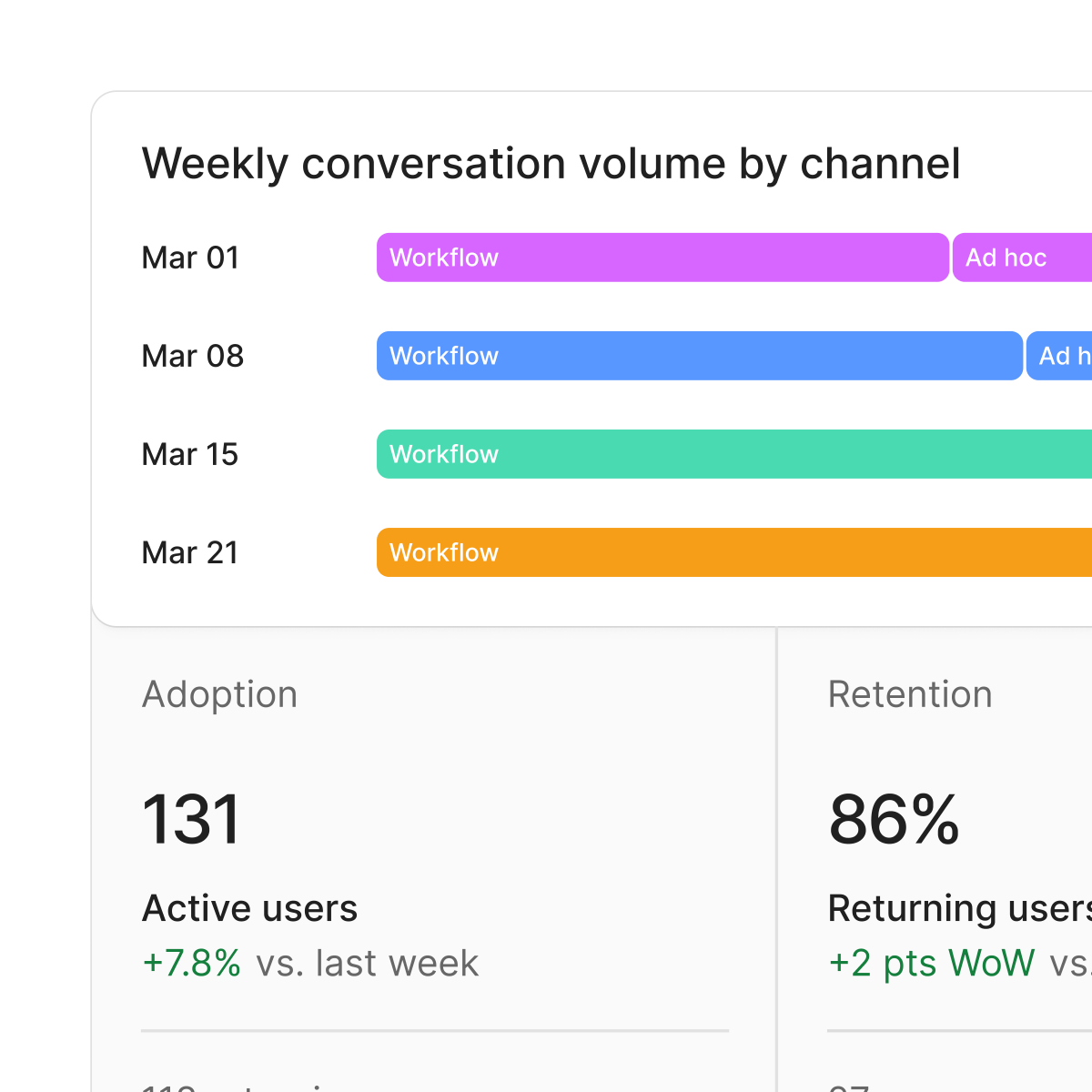Image resolution: width=1092 pixels, height=1092 pixels.
Task: Click the 'Mar 08' row label
Action: coord(193,356)
